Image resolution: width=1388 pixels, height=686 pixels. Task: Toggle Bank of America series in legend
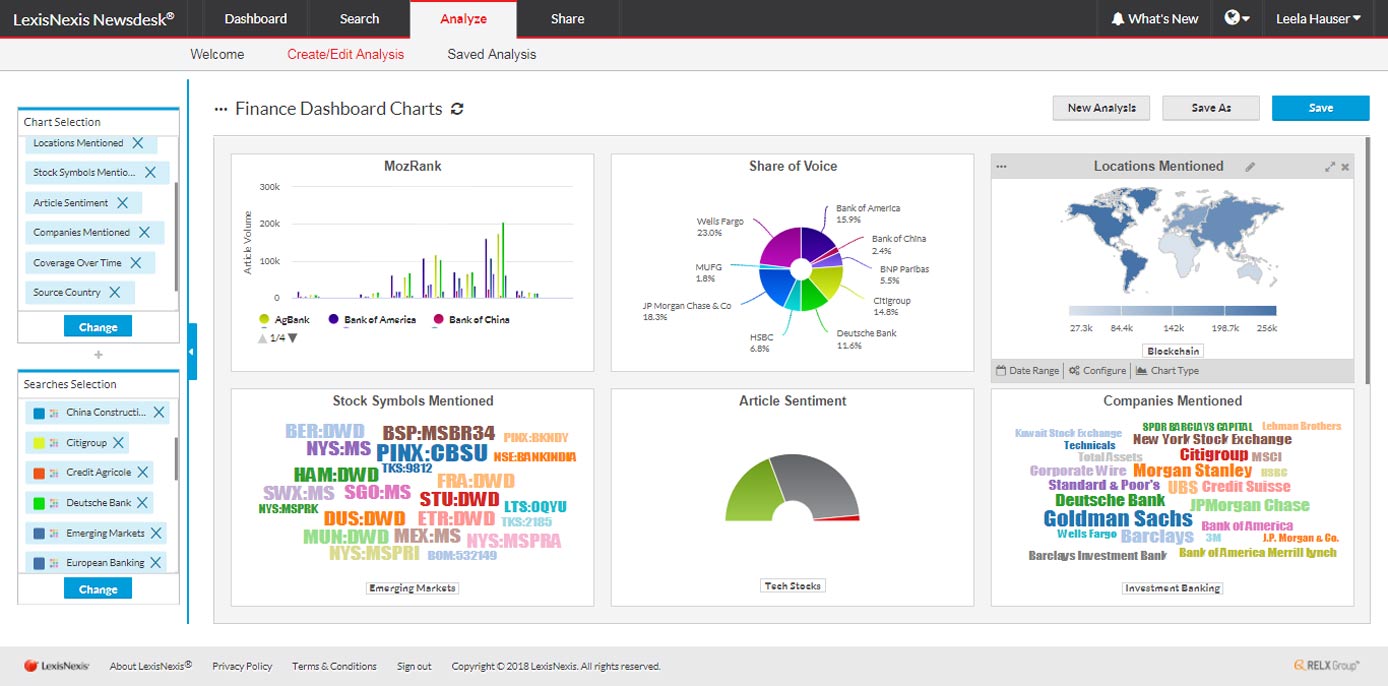[372, 320]
